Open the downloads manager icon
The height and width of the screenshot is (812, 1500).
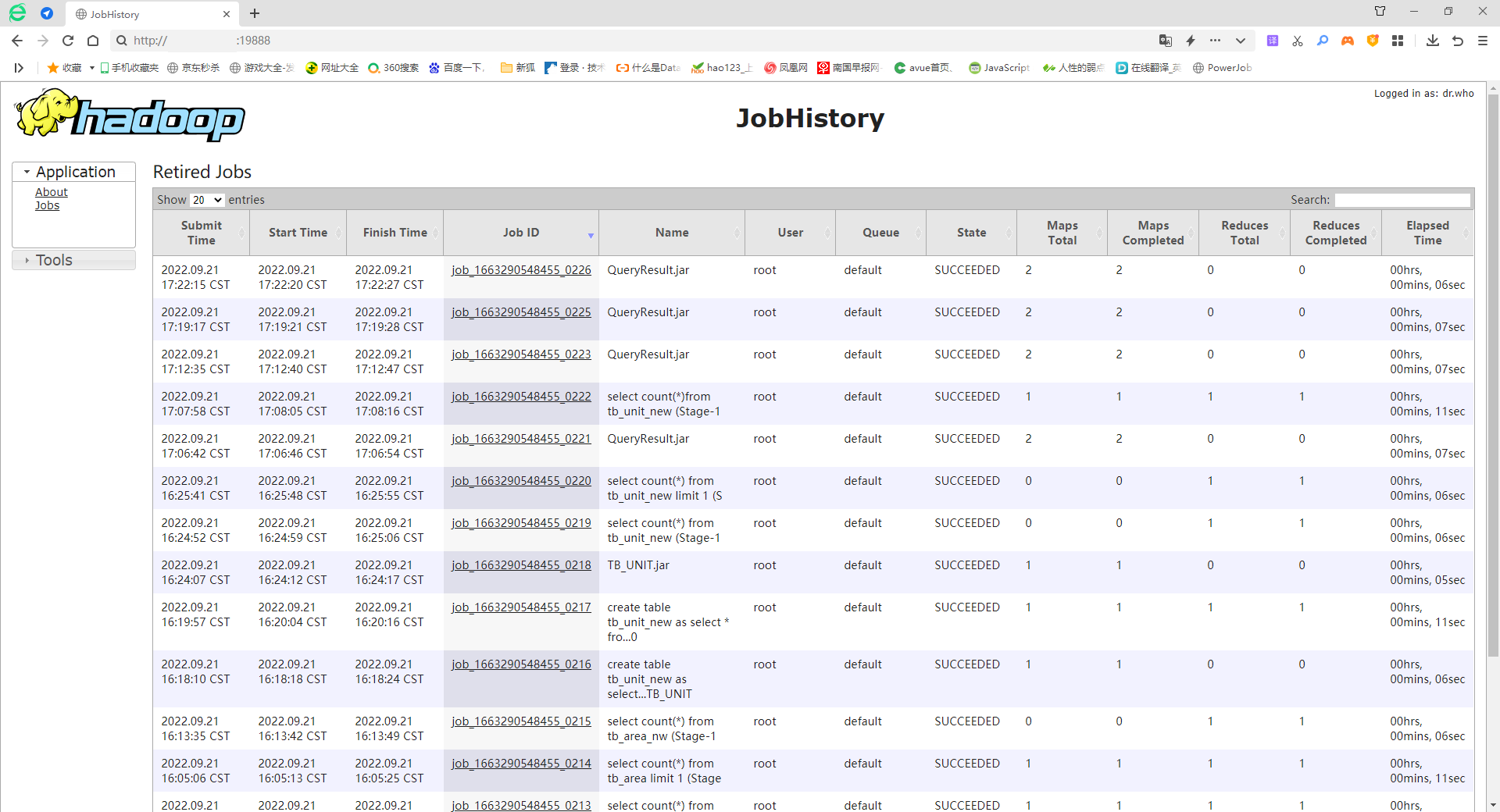[x=1432, y=41]
